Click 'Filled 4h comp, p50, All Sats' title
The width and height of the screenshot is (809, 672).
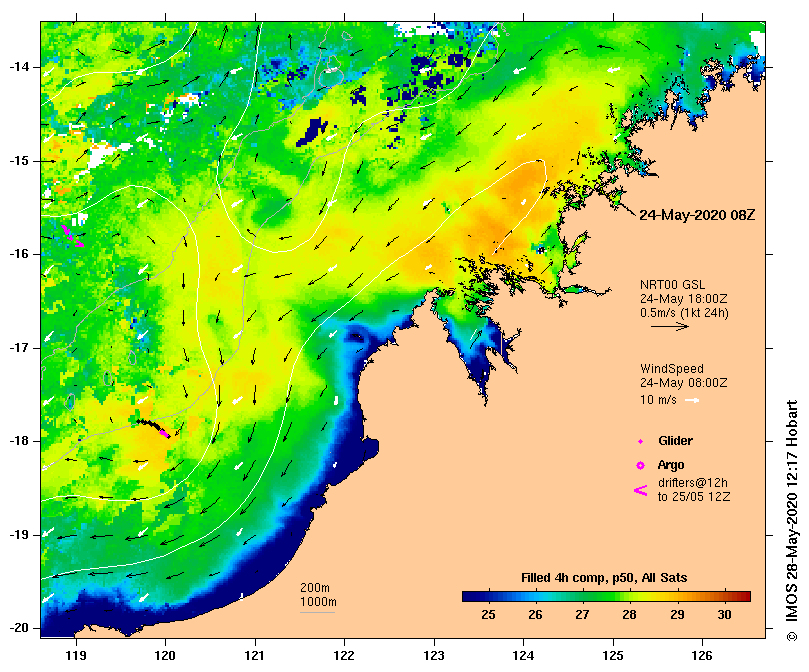click(604, 578)
